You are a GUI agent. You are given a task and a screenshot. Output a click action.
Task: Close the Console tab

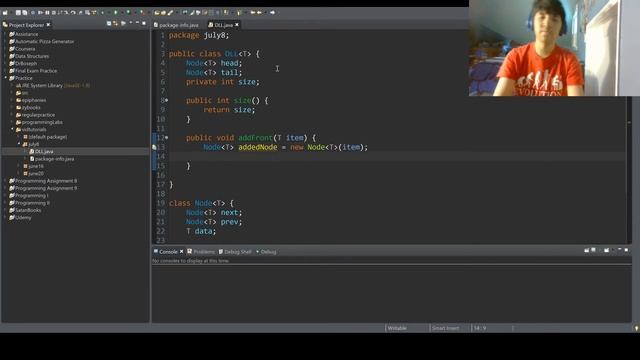182,252
